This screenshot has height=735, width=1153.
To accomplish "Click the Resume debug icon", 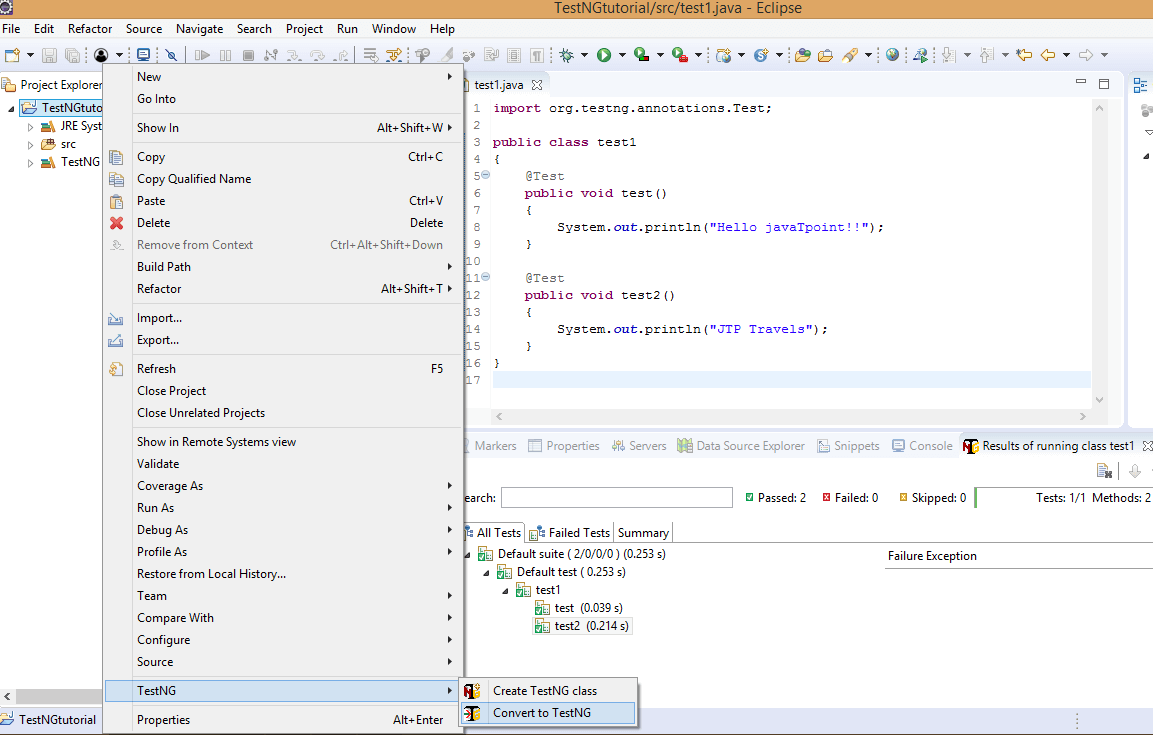I will 202,55.
